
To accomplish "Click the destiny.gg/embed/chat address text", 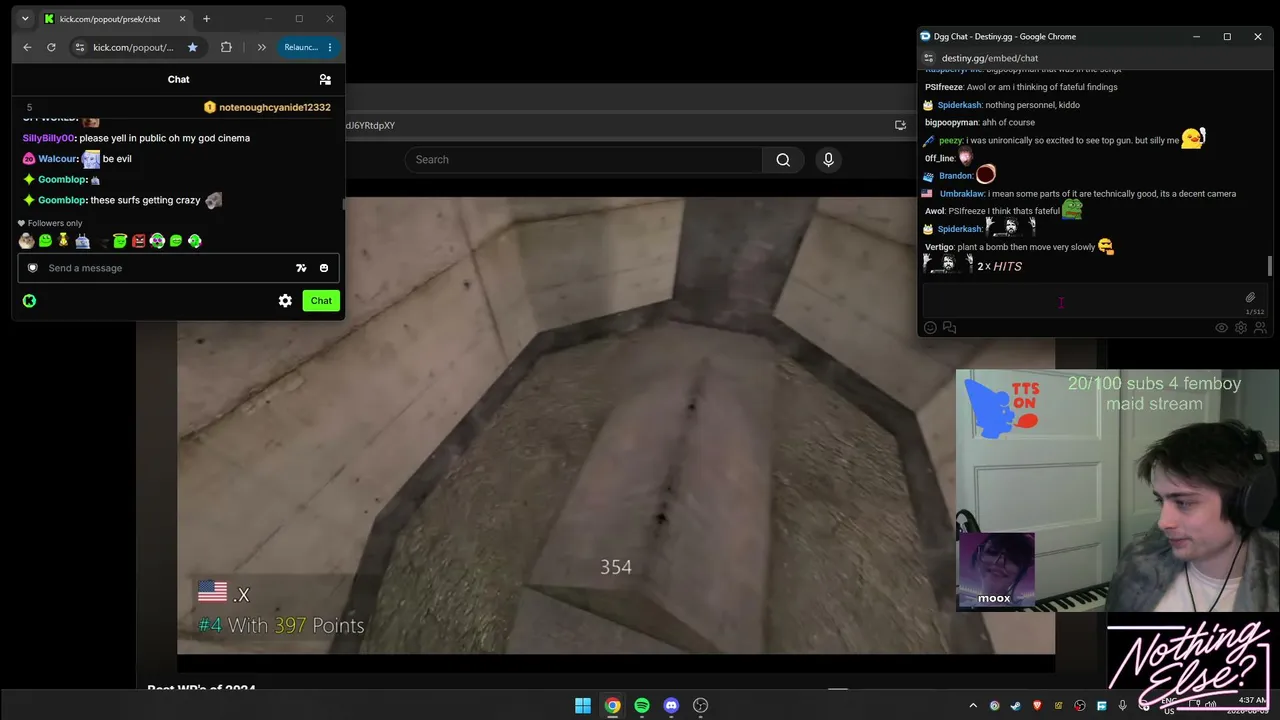I will click(x=990, y=58).
